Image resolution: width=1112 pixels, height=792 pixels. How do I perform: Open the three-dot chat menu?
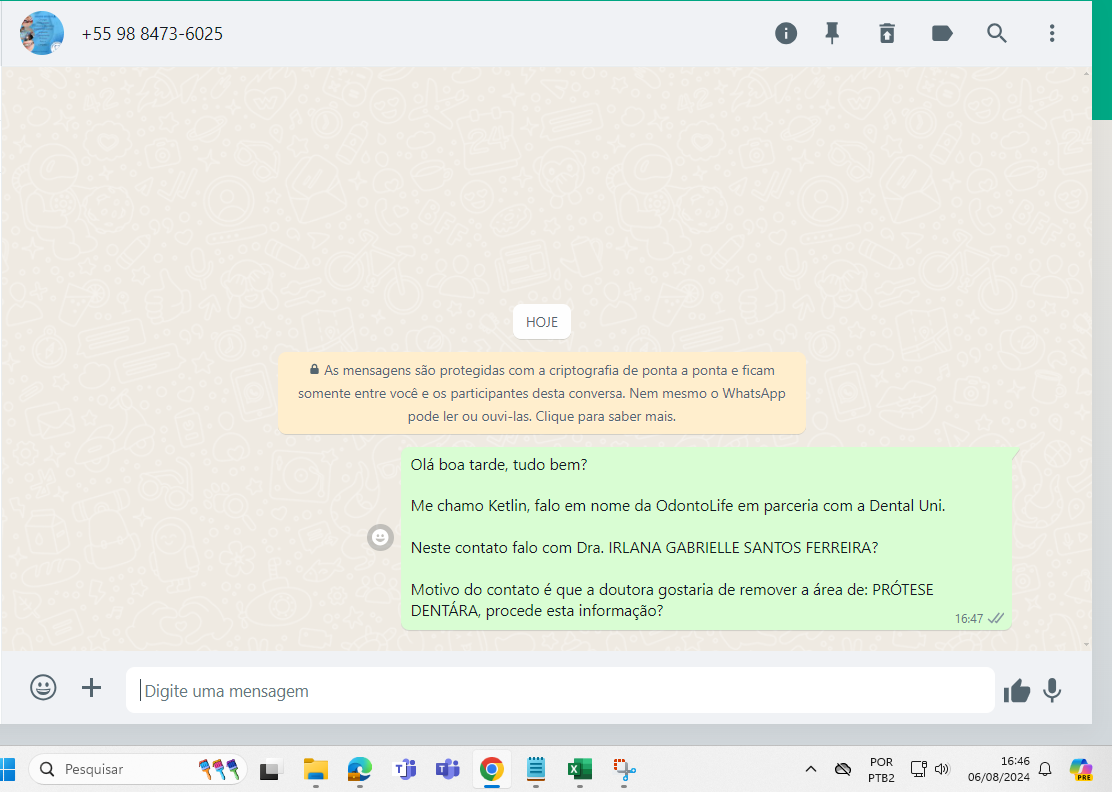coord(1052,33)
